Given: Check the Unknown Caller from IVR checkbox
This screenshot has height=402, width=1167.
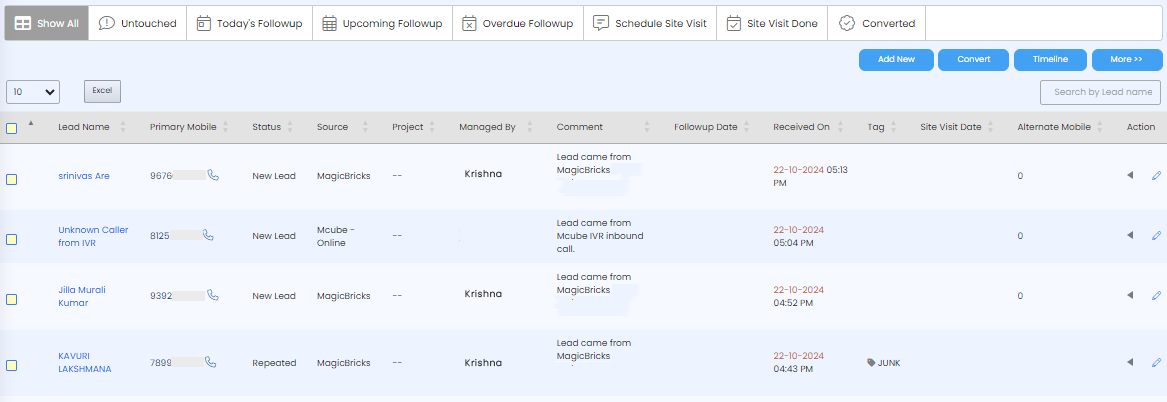Looking at the screenshot, I should [x=11, y=239].
